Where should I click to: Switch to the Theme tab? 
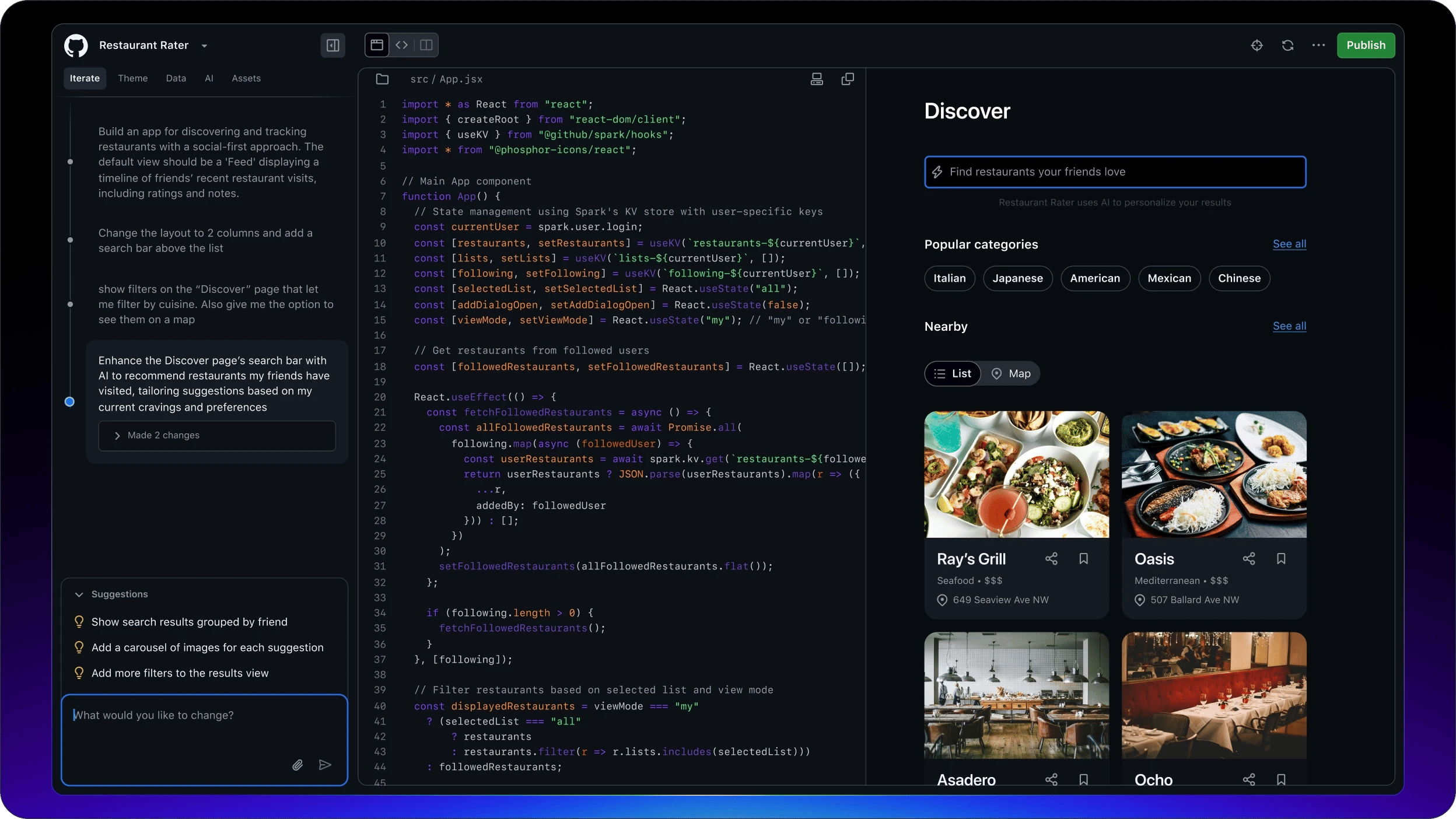(x=134, y=78)
